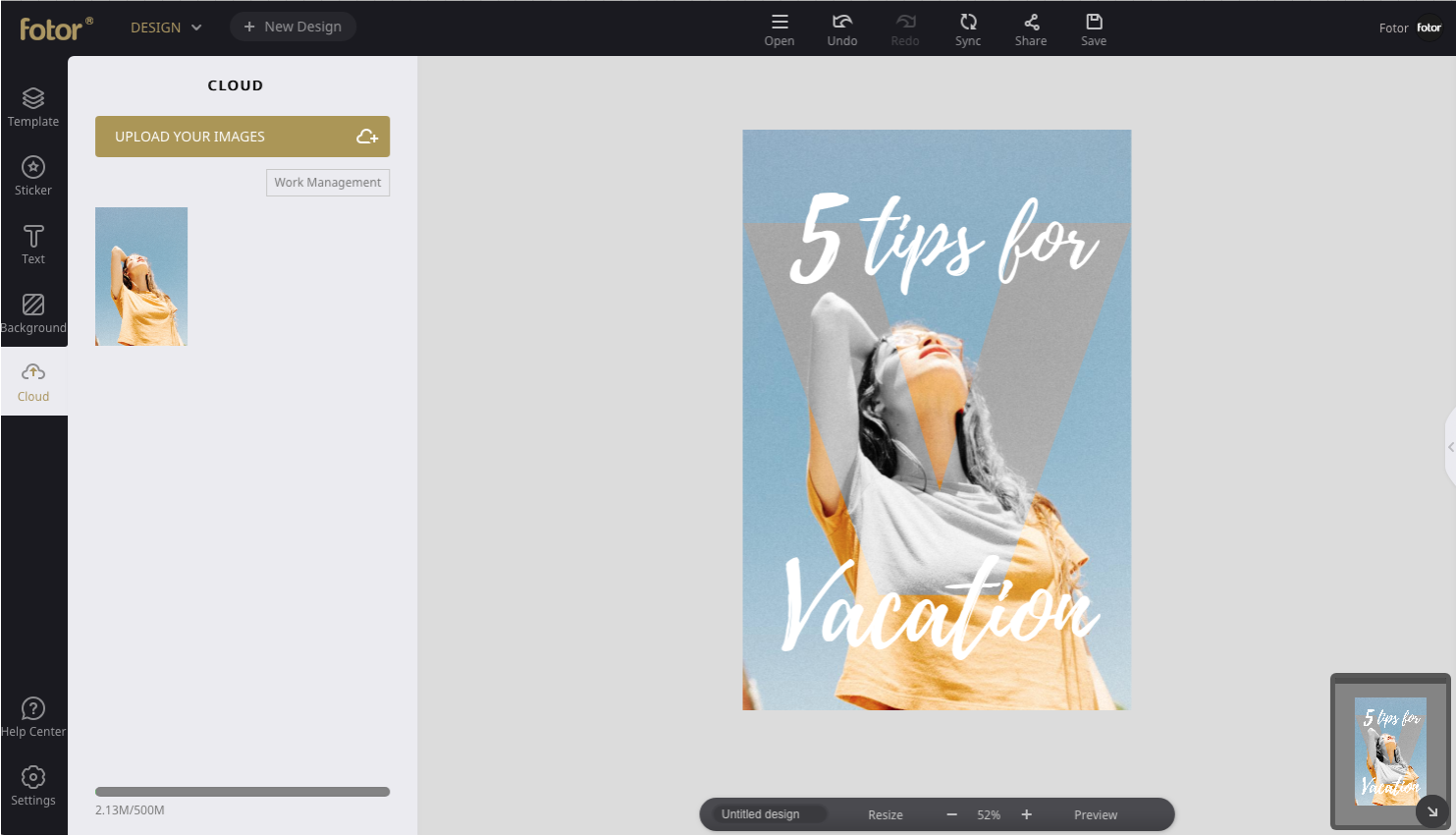Click Upload Your Images button
This screenshot has height=836, width=1456.
(x=243, y=137)
